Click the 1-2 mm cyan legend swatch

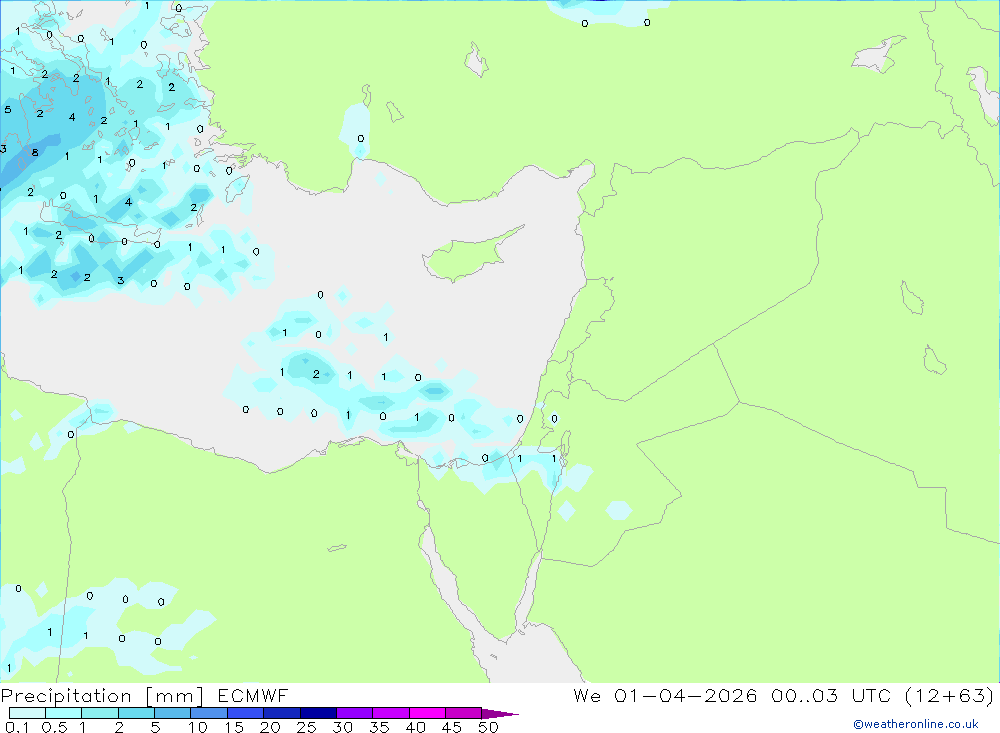click(99, 713)
